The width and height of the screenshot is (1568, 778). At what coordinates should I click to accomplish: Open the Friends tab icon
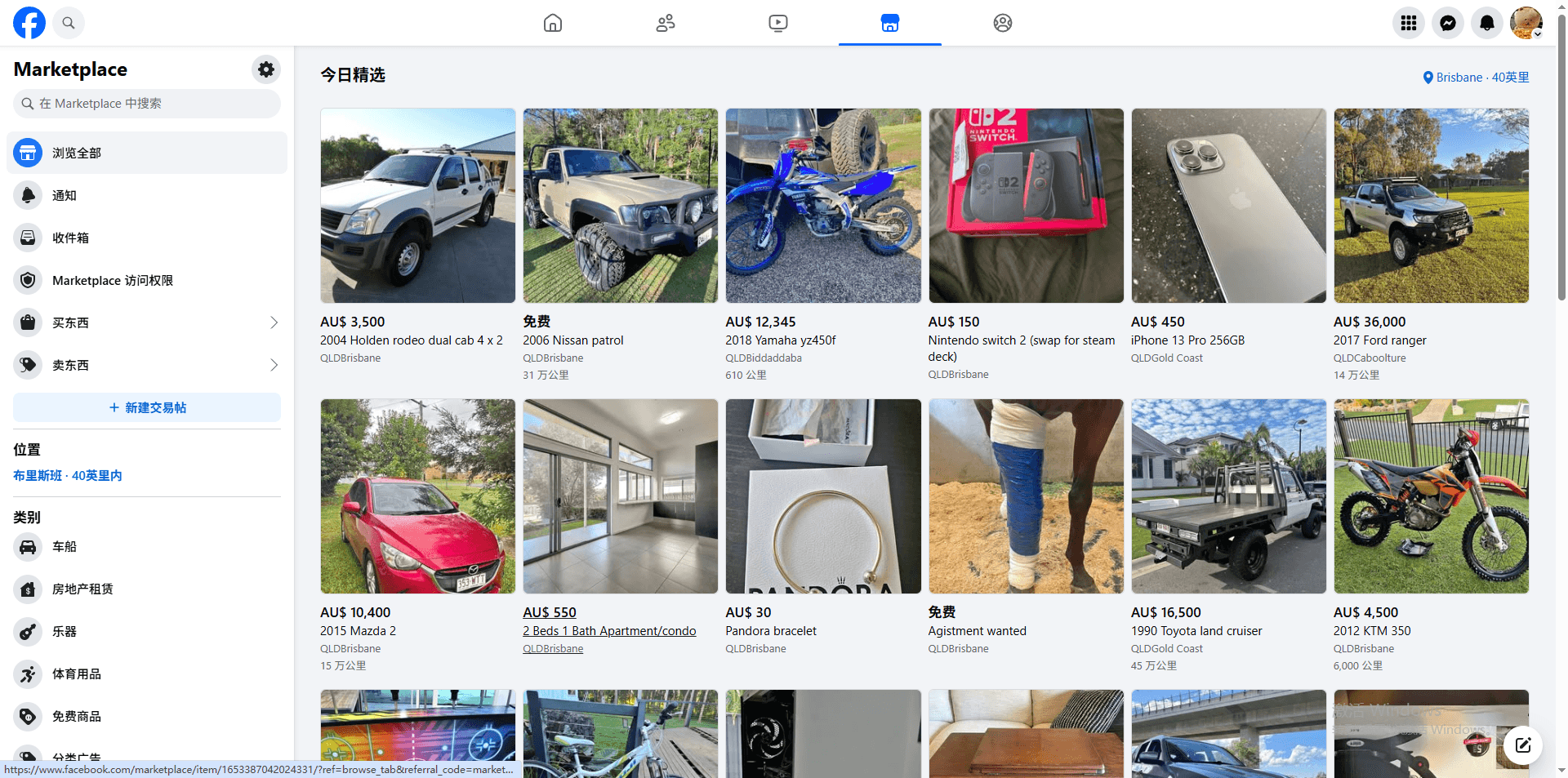666,23
